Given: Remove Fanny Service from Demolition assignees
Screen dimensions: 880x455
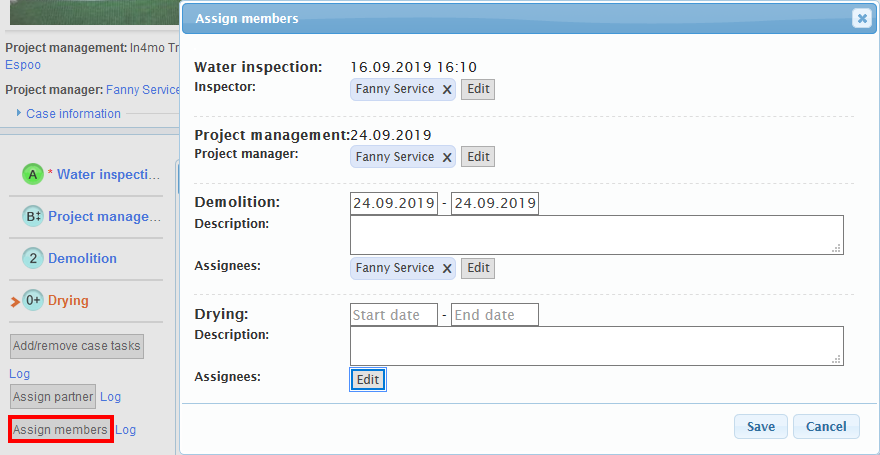Looking at the screenshot, I should (447, 268).
